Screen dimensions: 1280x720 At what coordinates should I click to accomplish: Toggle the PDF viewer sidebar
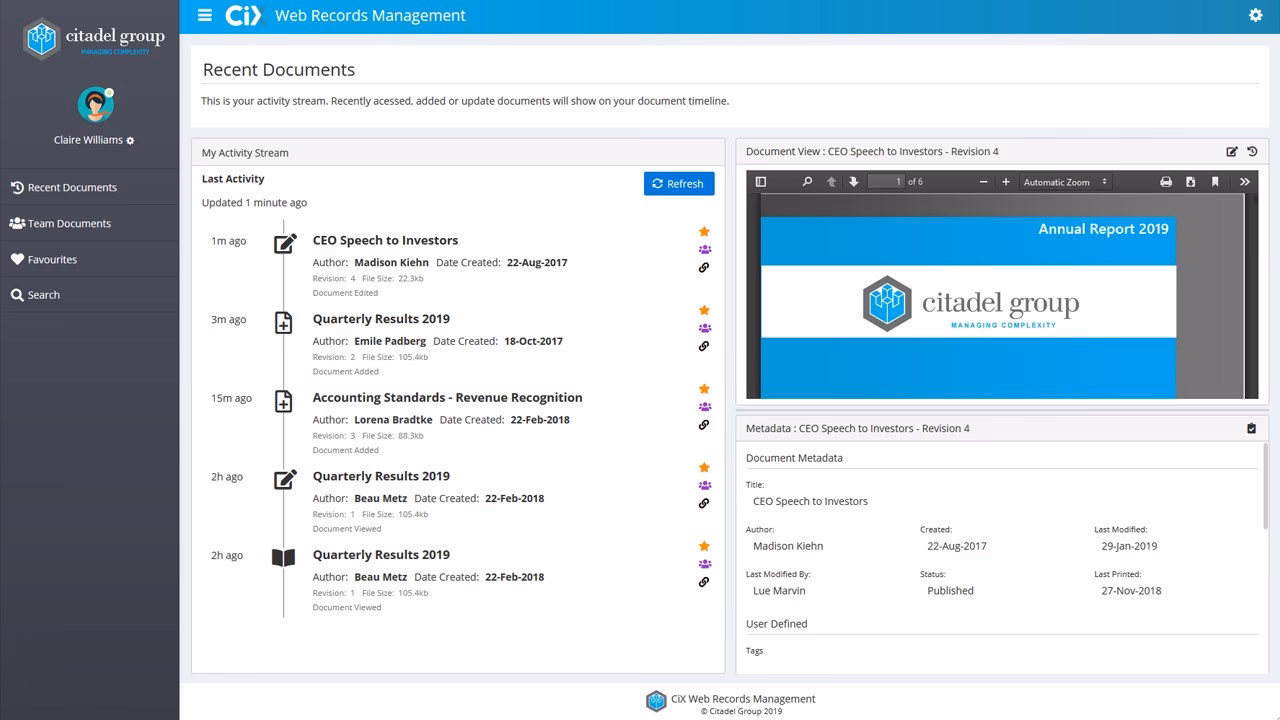click(x=761, y=182)
